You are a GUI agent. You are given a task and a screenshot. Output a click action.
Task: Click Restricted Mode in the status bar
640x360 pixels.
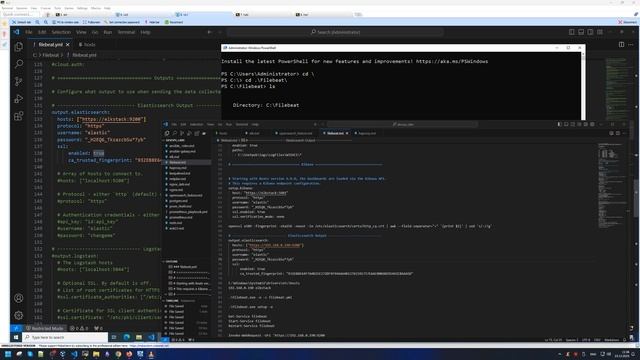45,328
